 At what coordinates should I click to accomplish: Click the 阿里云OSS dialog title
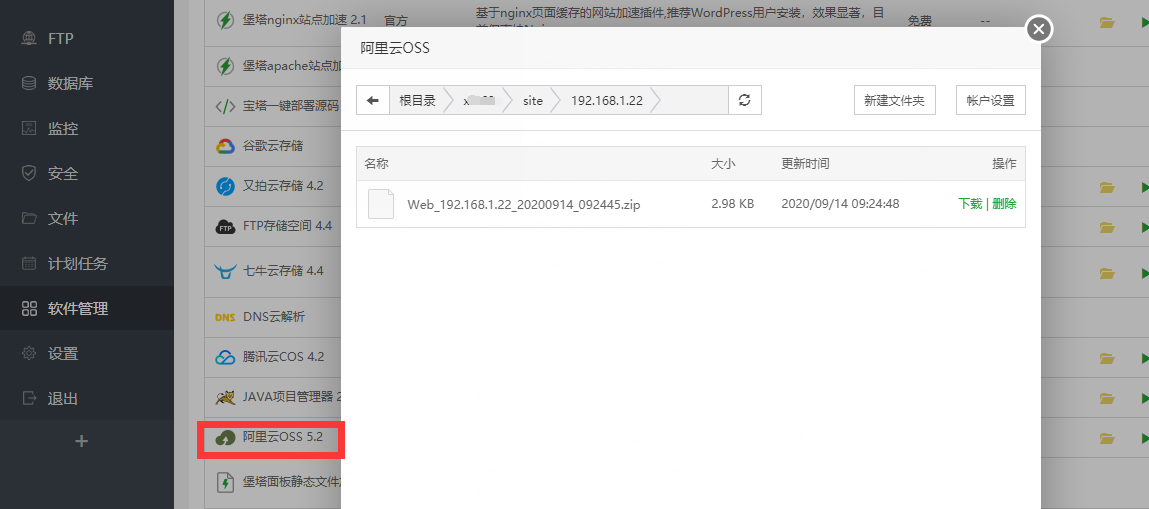(x=394, y=48)
